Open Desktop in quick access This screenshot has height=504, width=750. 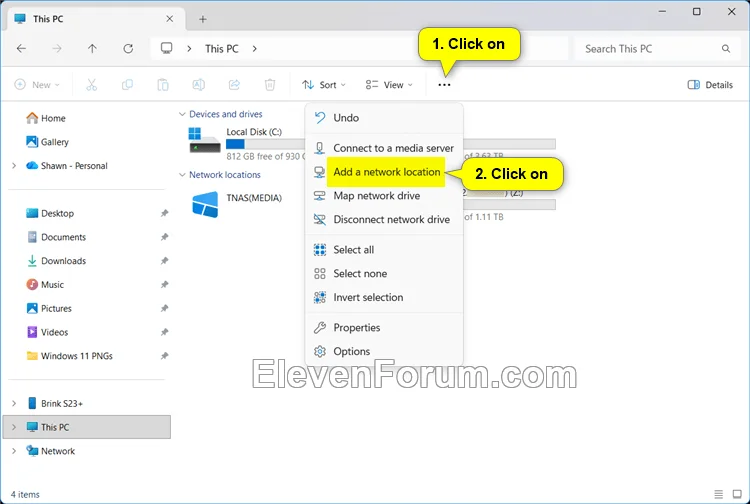(50, 213)
